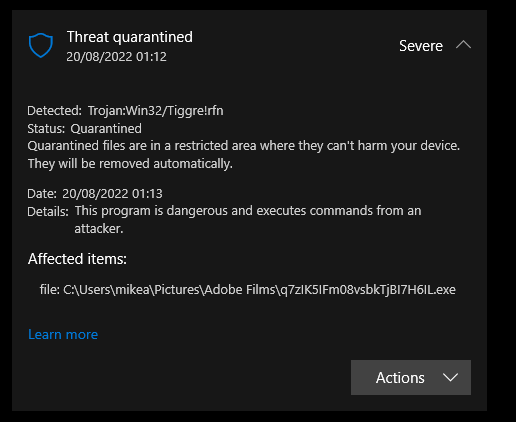
Task: Click the 20/08/2022 01:12 timestamp under heading
Action: pyautogui.click(x=116, y=57)
